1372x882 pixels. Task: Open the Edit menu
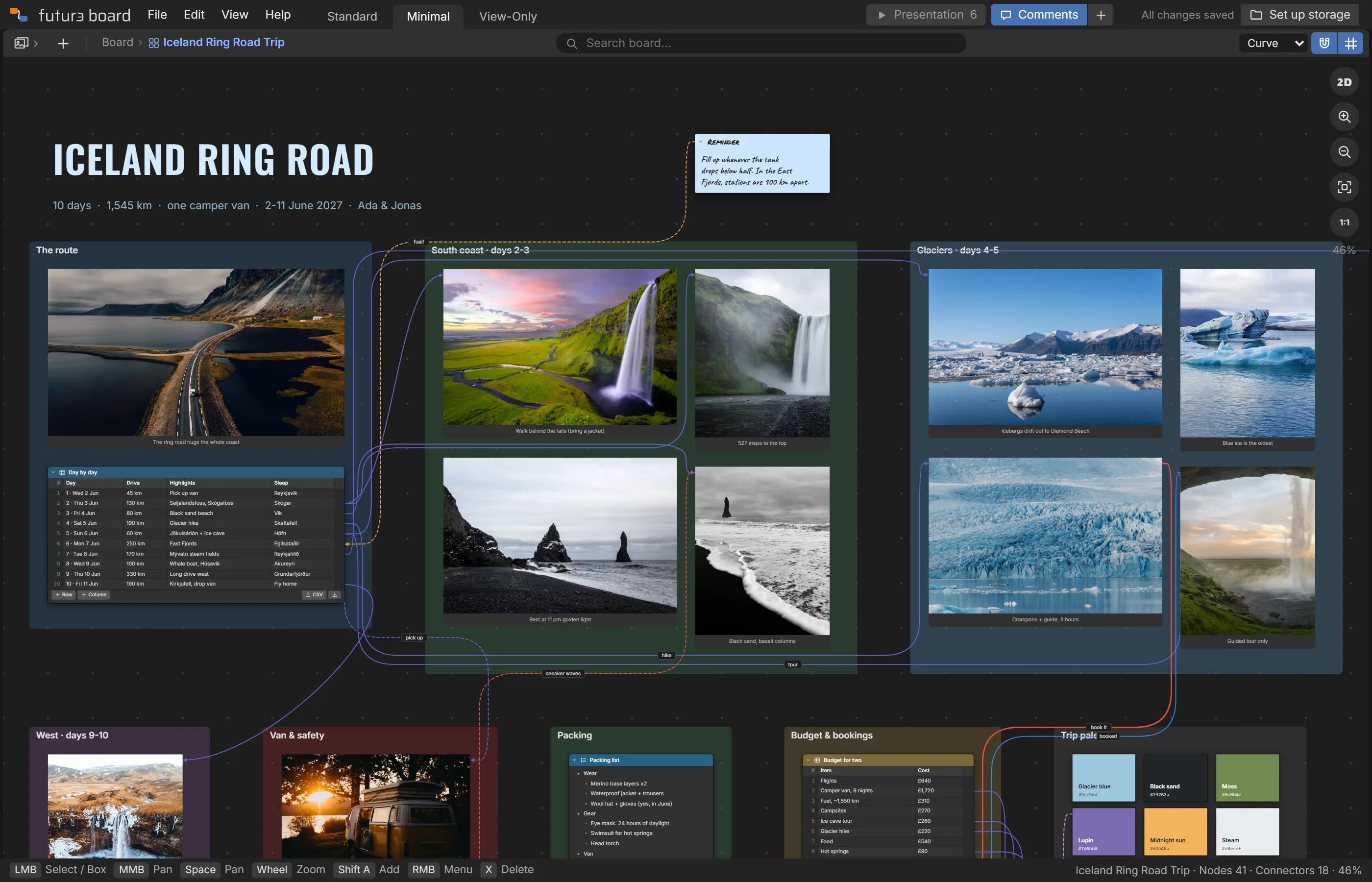tap(194, 14)
